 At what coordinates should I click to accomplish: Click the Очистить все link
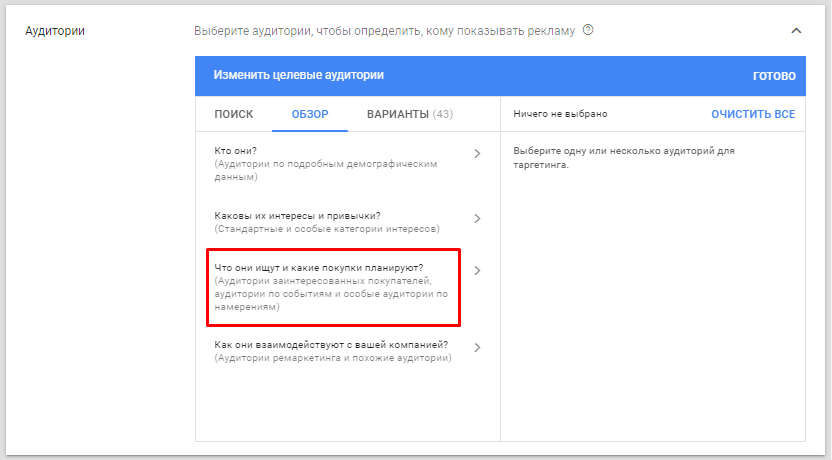(753, 114)
